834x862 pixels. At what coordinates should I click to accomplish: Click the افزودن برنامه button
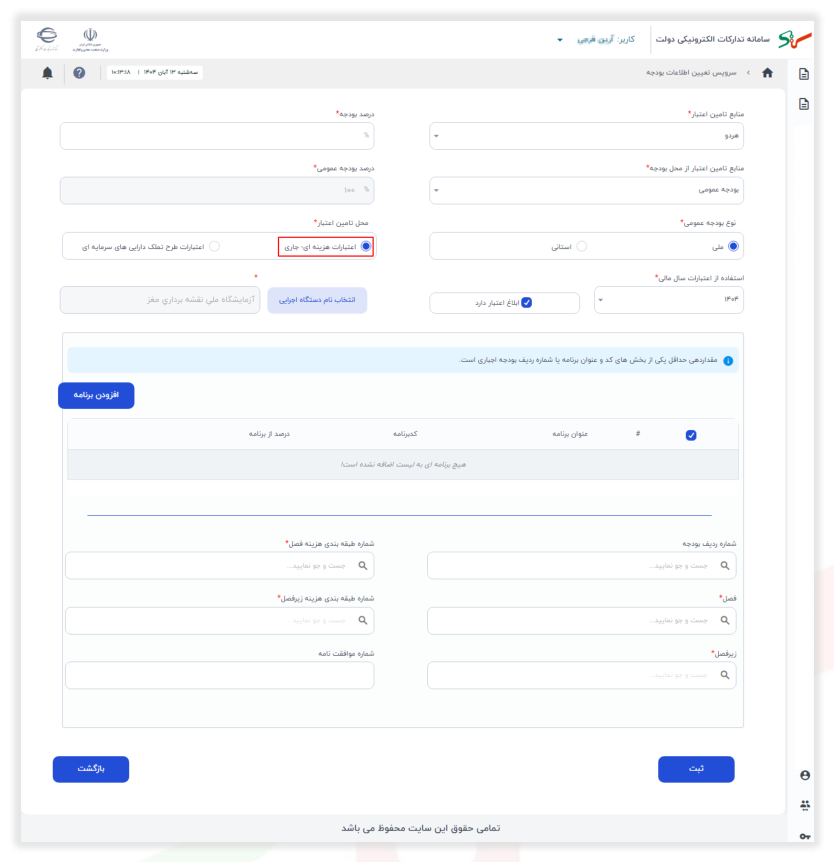point(96,395)
